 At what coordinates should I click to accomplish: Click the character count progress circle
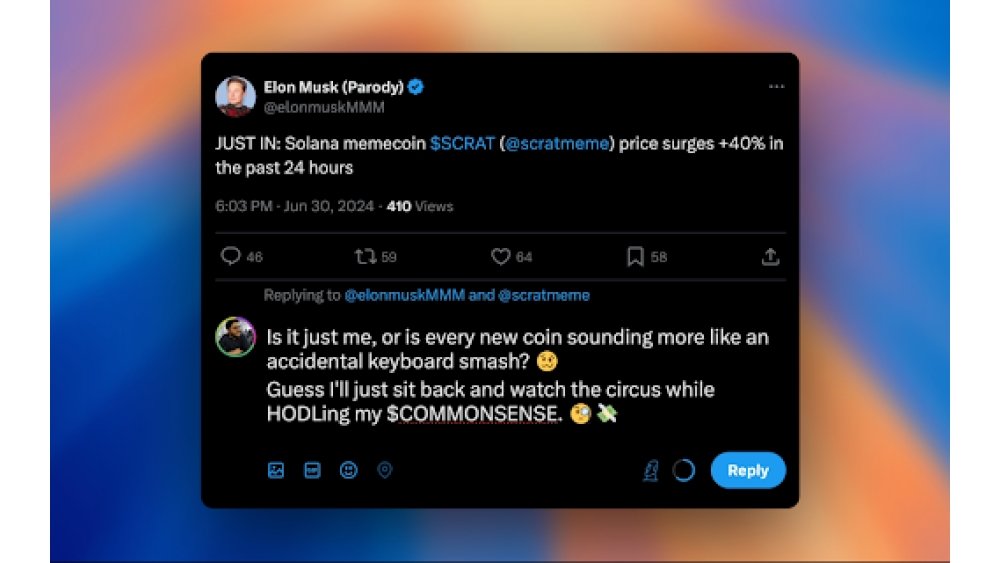[x=684, y=470]
